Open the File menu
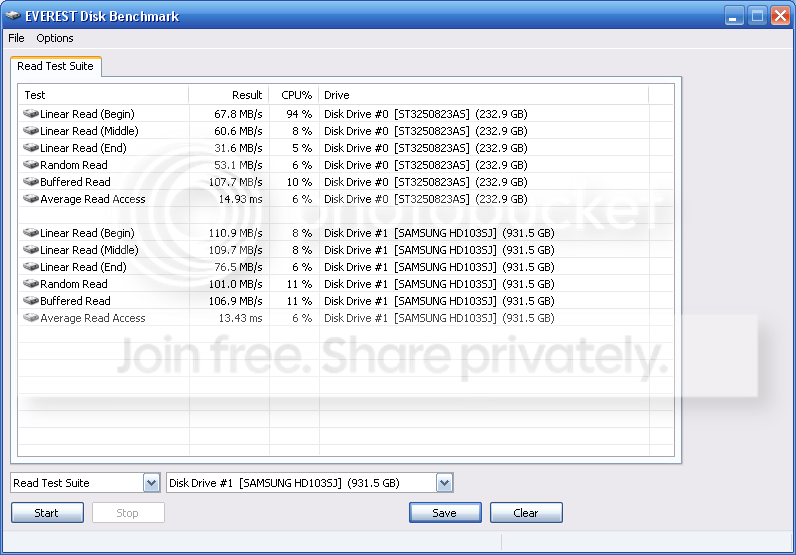The height and width of the screenshot is (555, 796). point(16,38)
